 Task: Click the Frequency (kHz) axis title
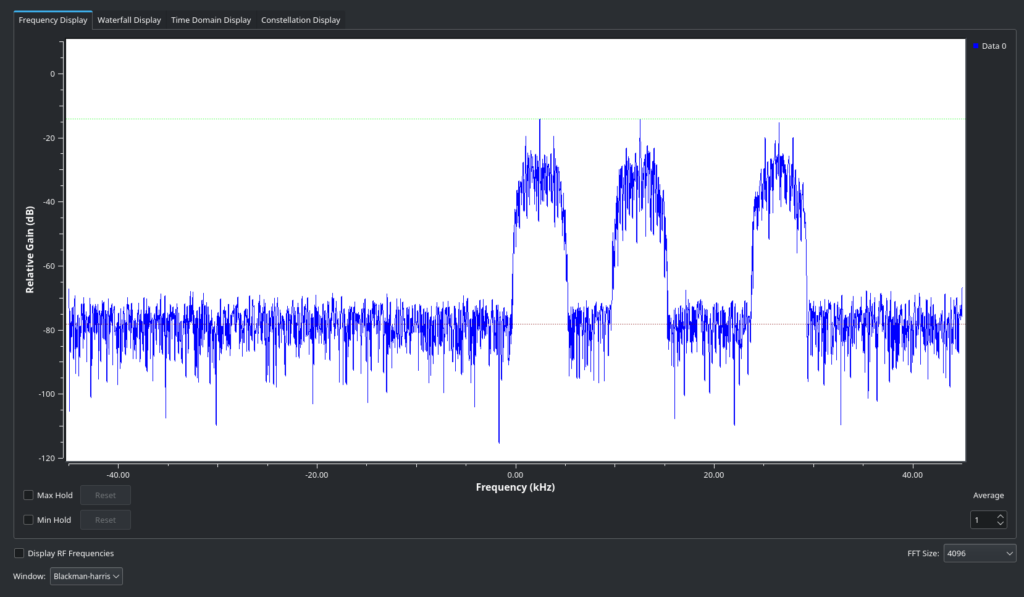tap(515, 487)
